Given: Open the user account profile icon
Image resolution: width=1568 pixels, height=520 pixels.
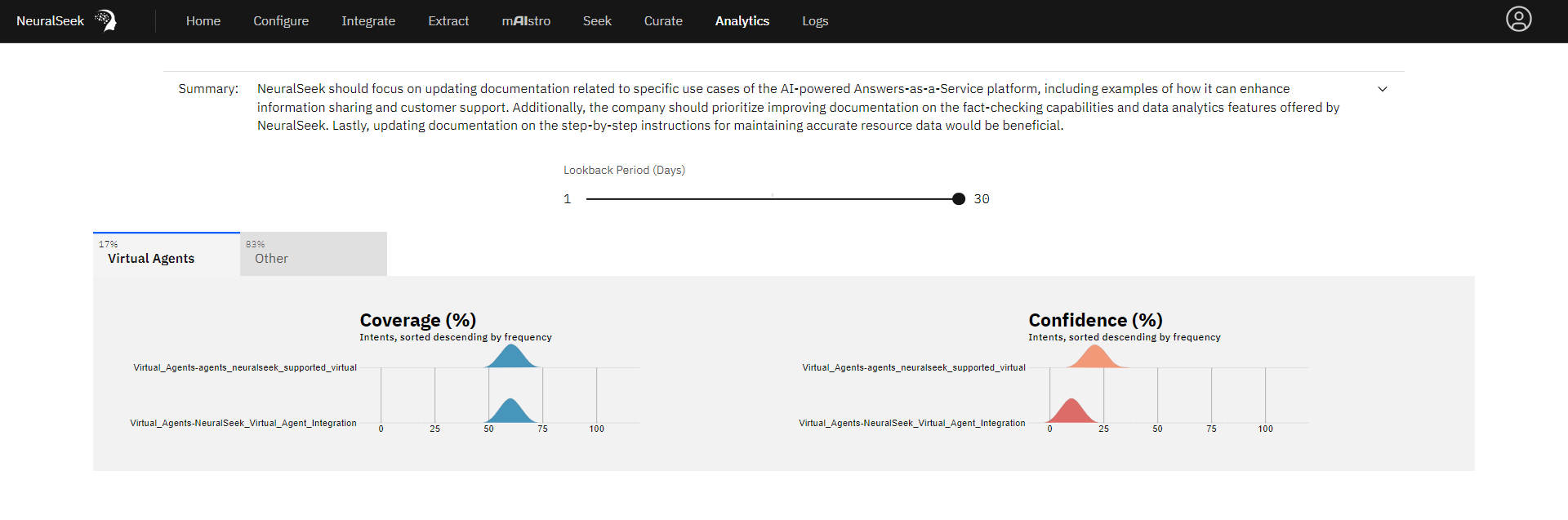Looking at the screenshot, I should point(1519,19).
